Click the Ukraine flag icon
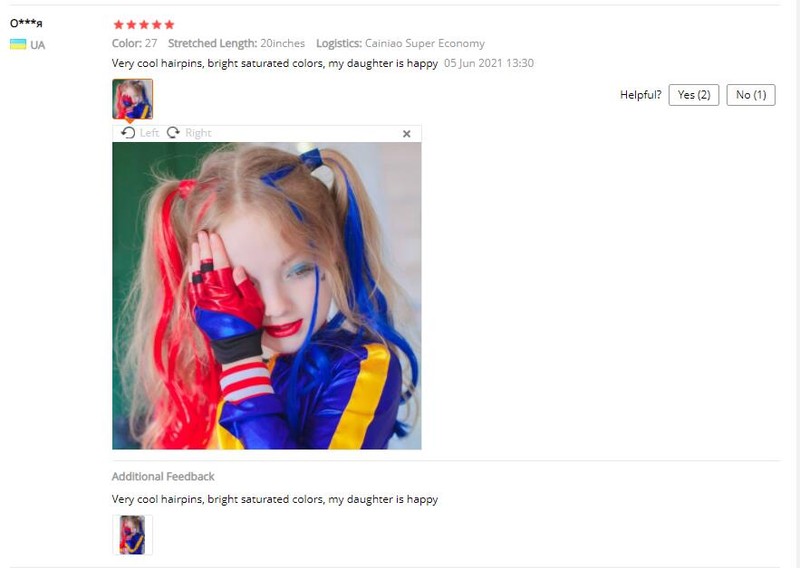Screen dimensions: 800x568 point(18,44)
